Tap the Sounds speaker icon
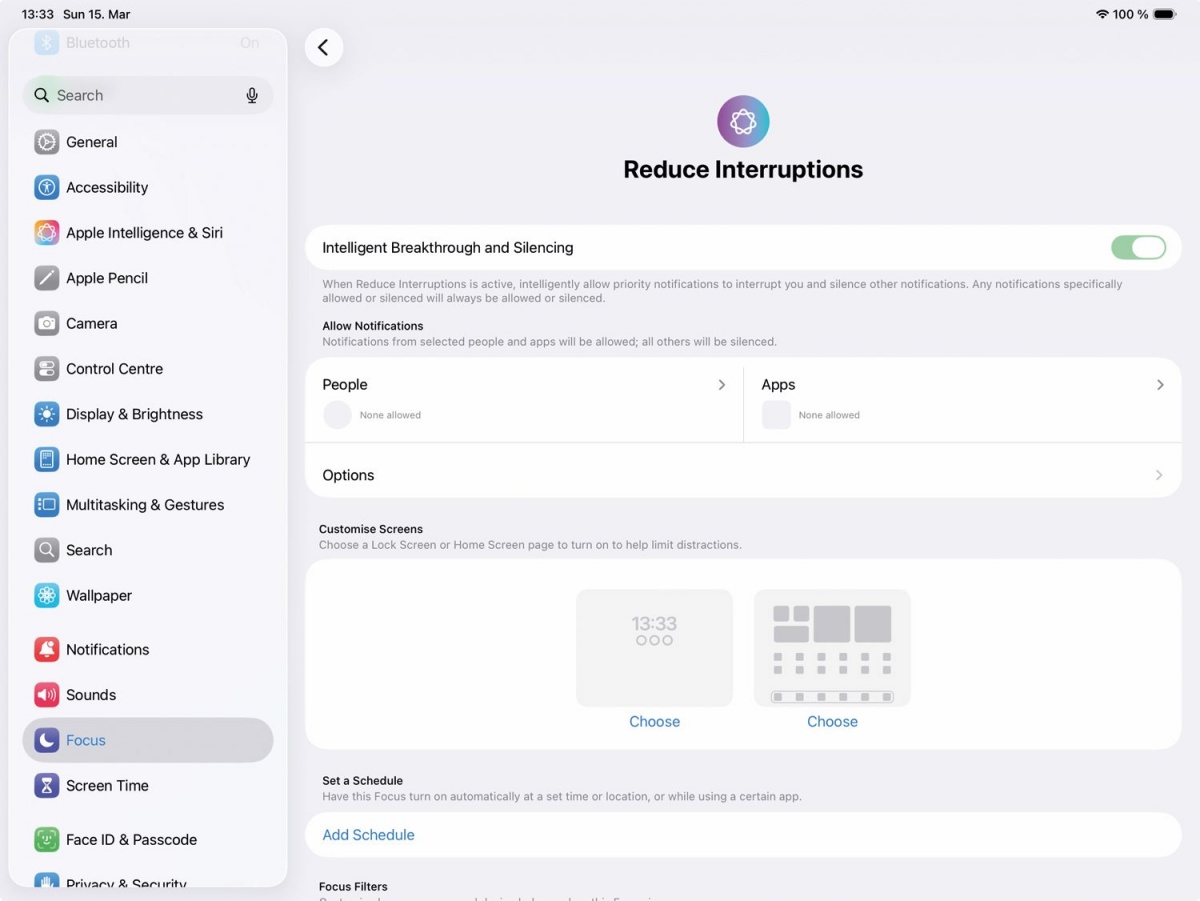 [x=47, y=695]
